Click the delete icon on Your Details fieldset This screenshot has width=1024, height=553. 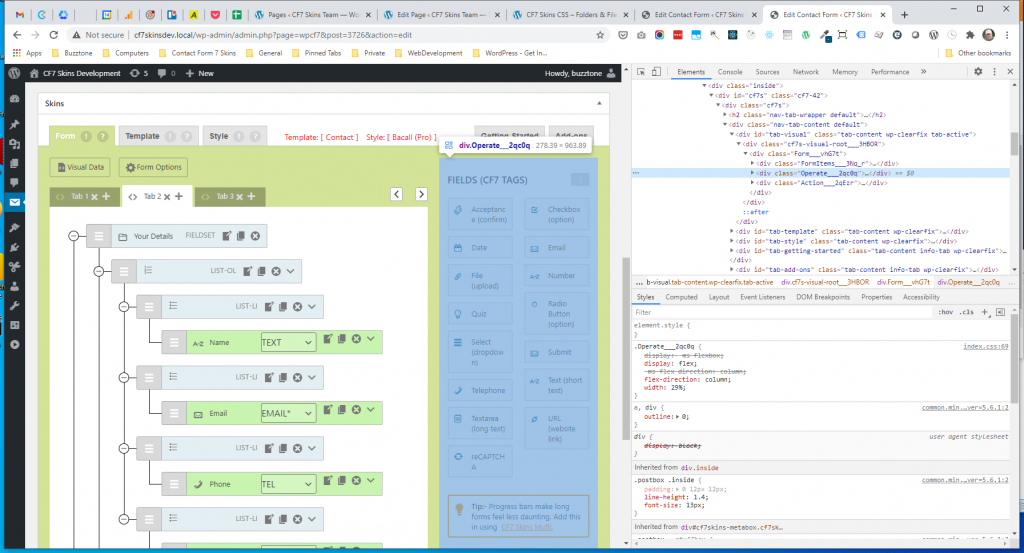click(255, 236)
